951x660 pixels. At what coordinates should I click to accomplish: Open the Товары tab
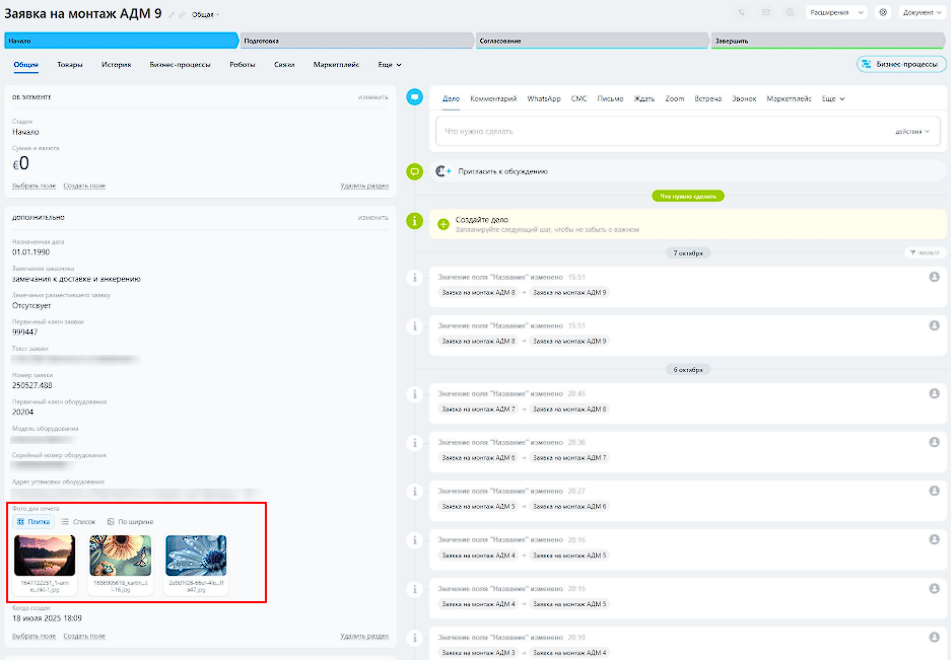[70, 64]
